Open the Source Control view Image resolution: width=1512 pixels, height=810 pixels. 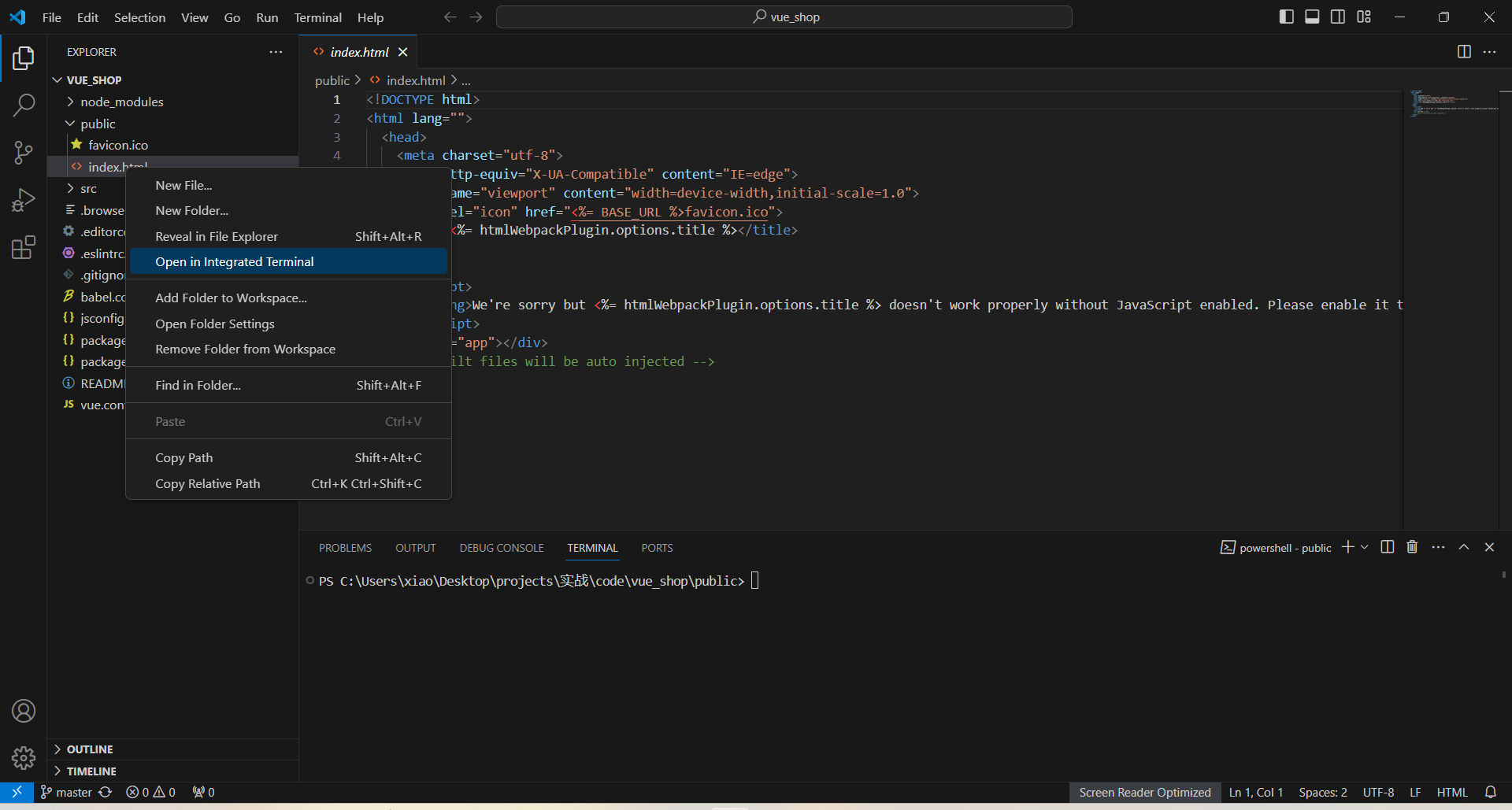(24, 153)
